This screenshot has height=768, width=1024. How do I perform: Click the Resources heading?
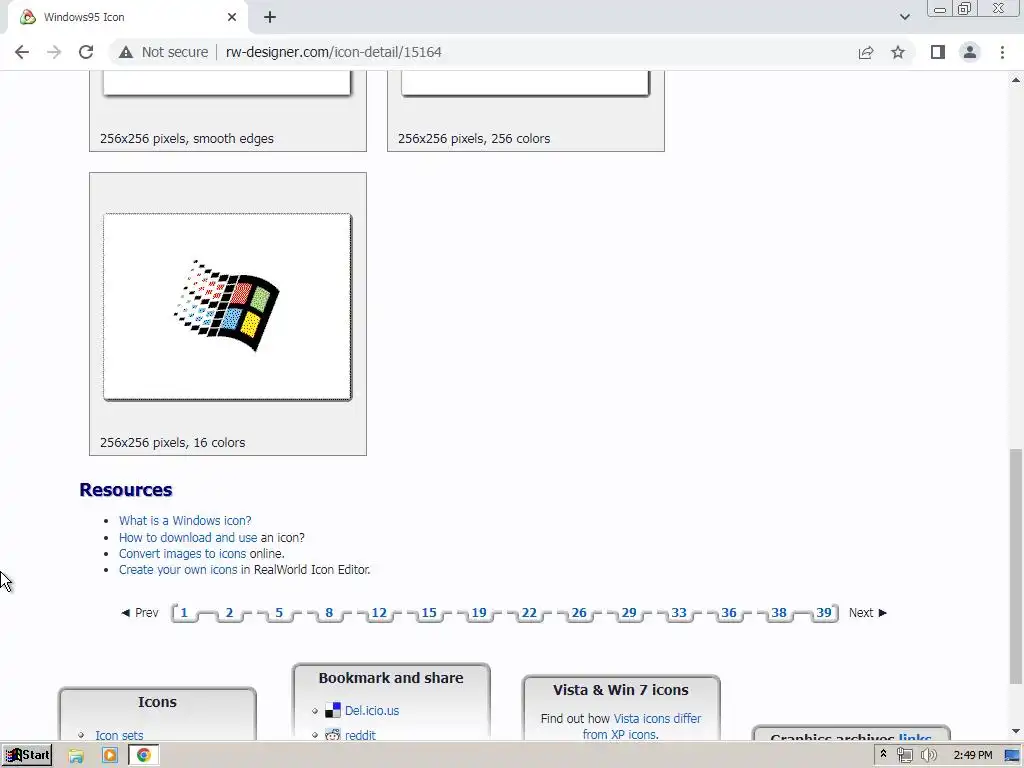(125, 490)
